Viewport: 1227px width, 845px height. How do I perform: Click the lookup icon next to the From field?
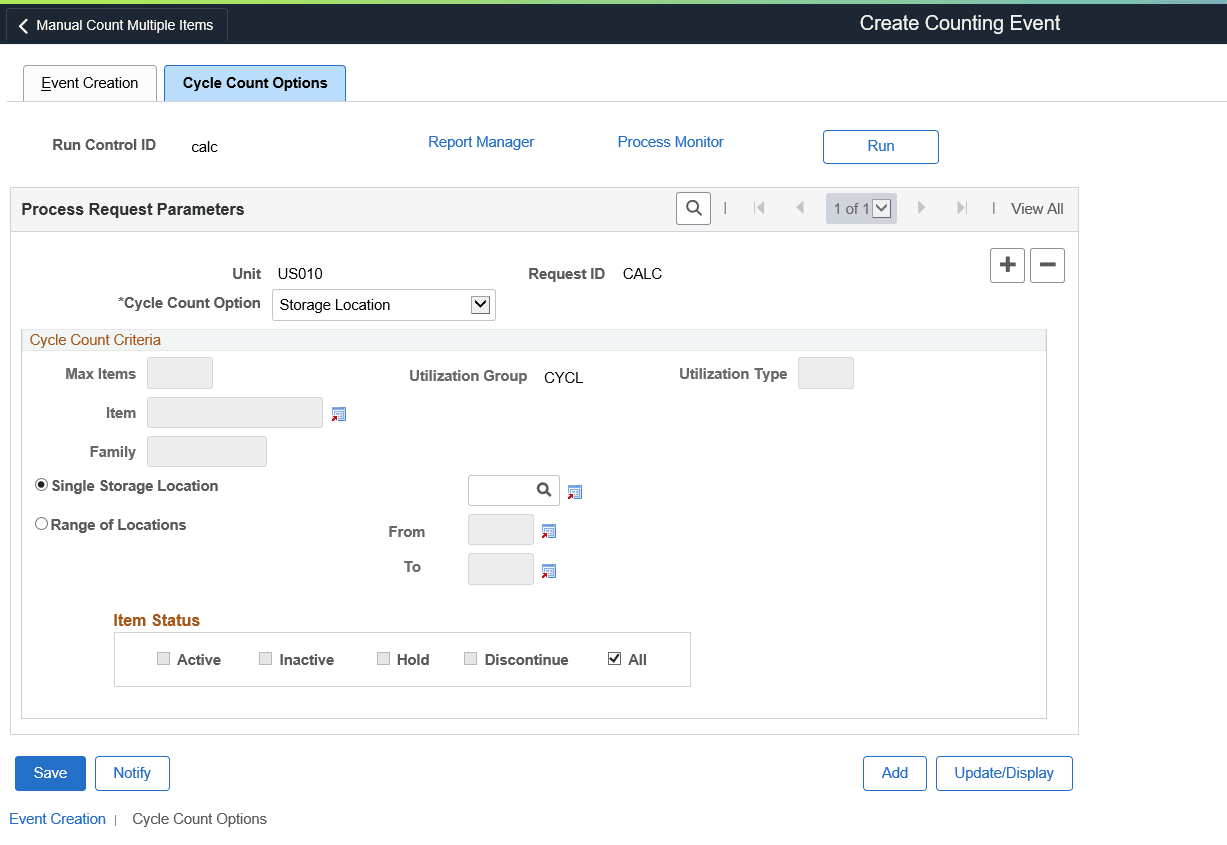pos(548,531)
